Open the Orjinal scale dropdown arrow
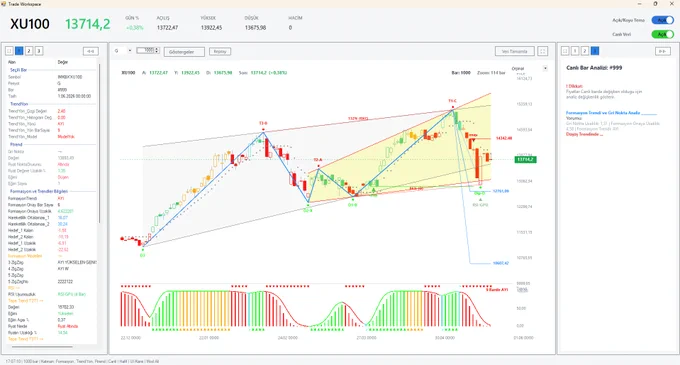680x365 pixels. point(545,68)
